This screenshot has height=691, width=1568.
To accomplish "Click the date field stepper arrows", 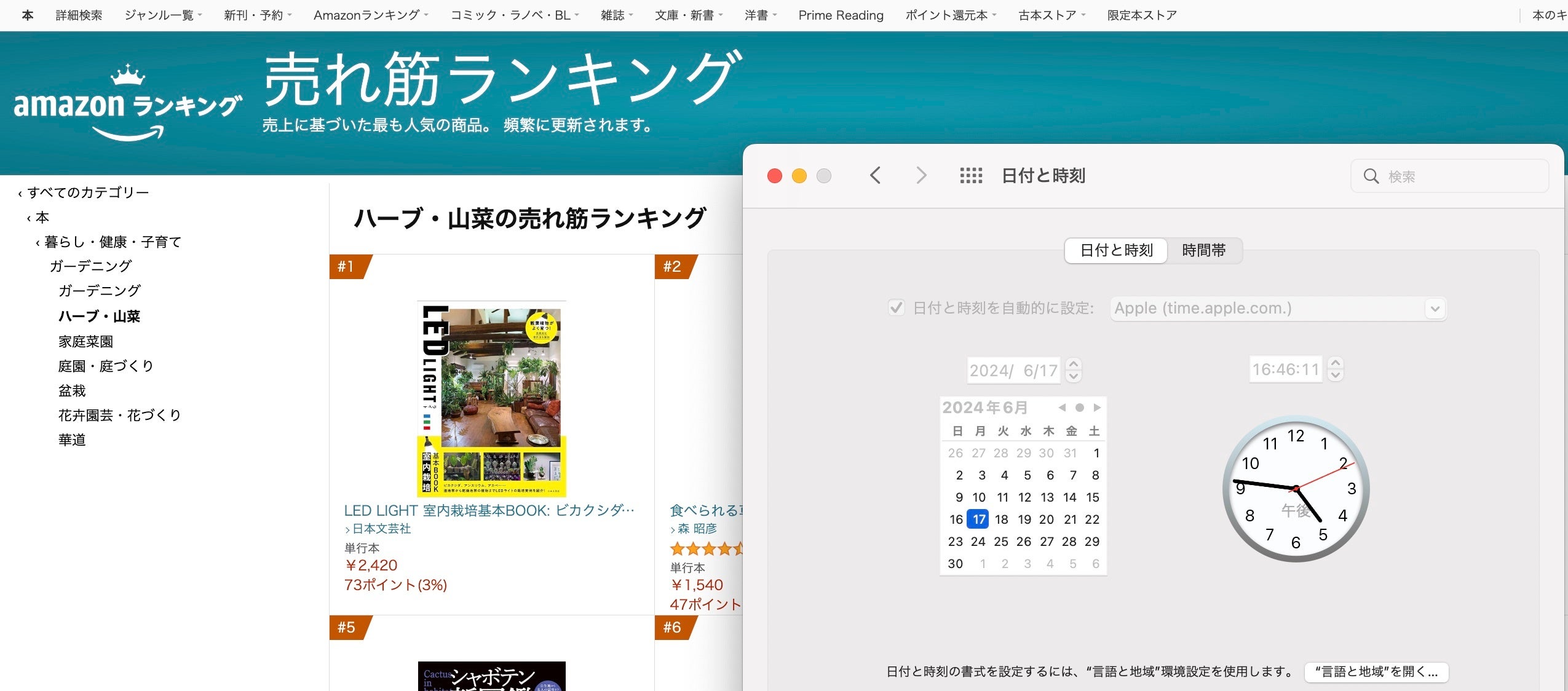I will click(1074, 369).
